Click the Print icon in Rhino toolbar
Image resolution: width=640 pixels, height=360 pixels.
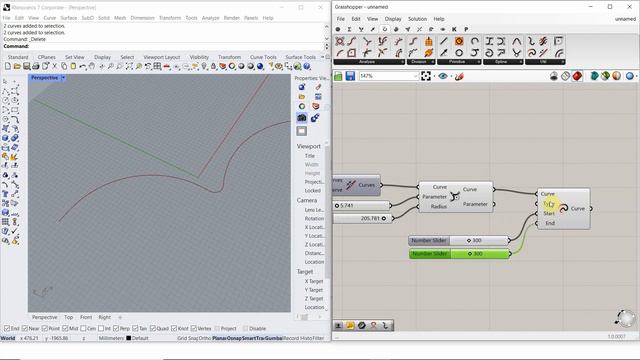(36, 66)
